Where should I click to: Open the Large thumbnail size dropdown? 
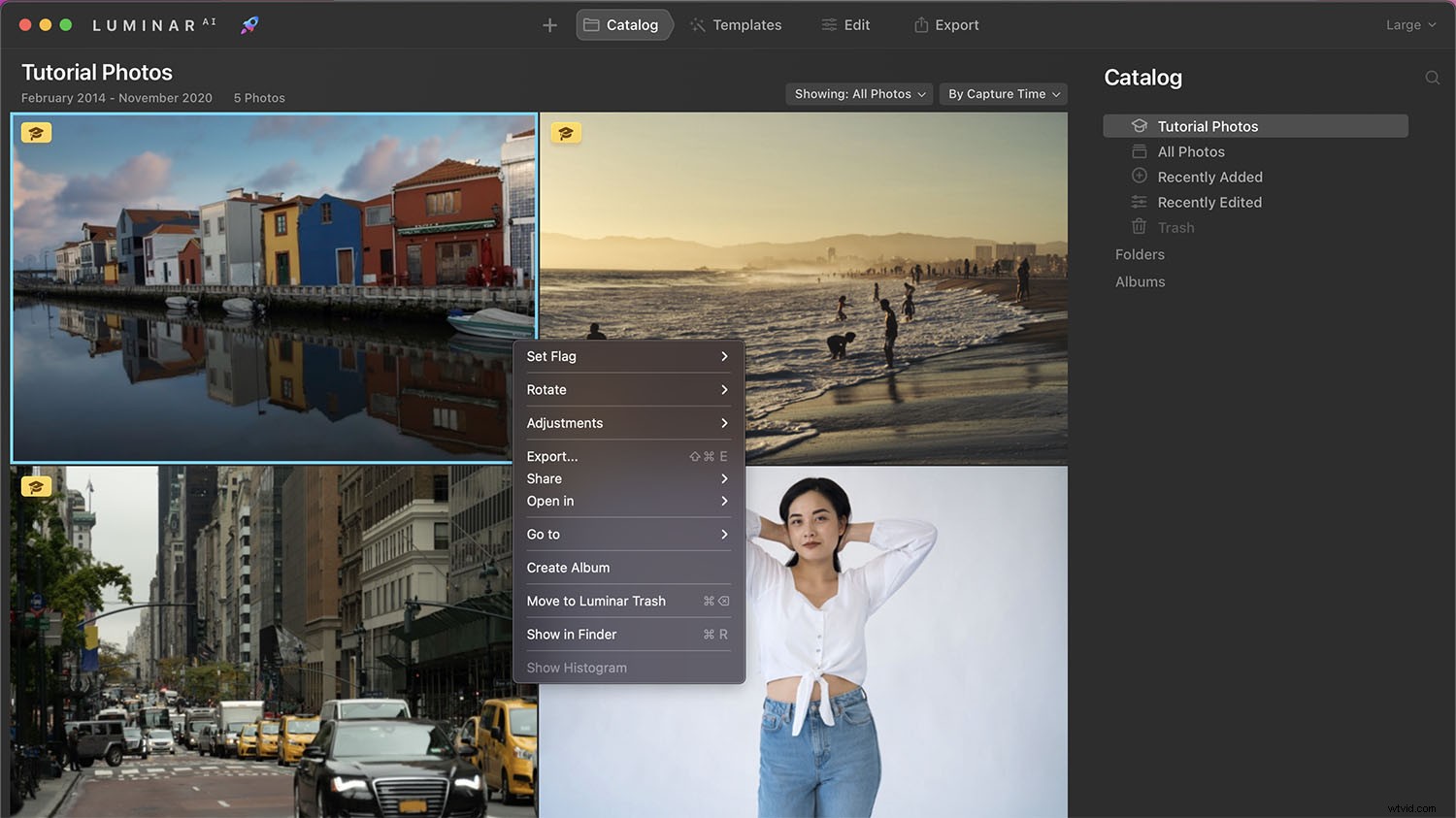(1409, 24)
